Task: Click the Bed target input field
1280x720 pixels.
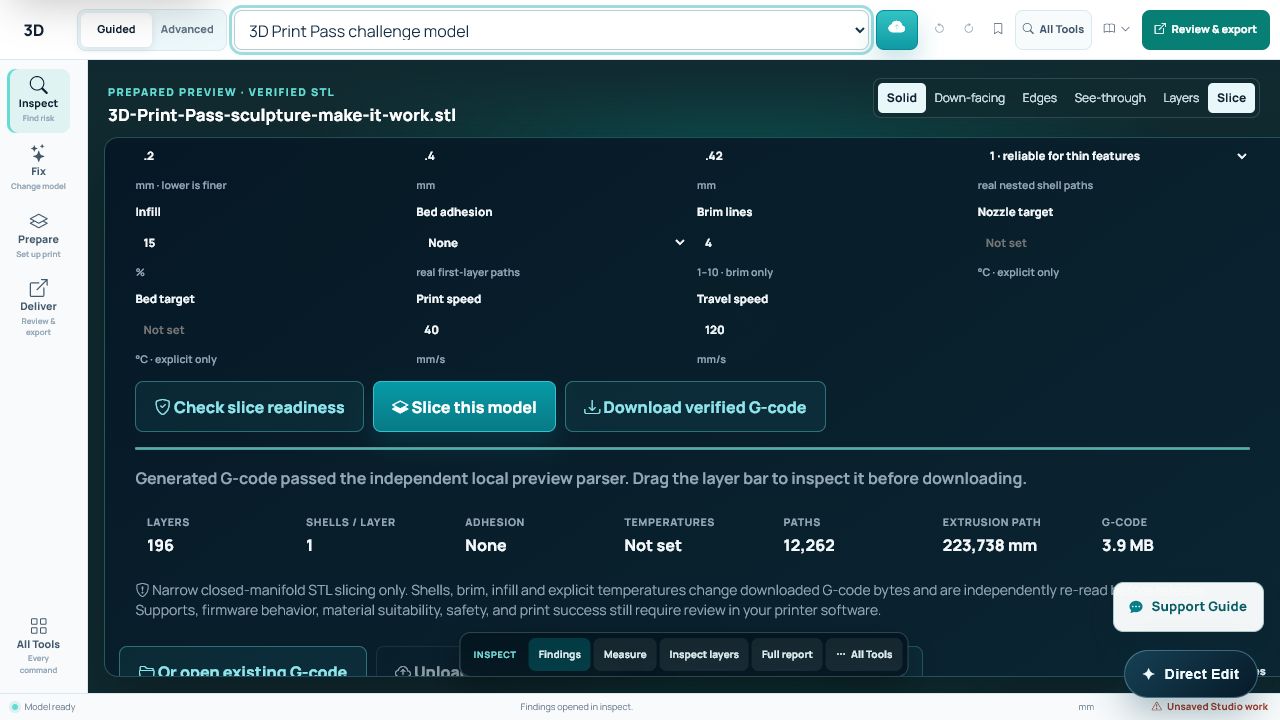Action: click(270, 330)
